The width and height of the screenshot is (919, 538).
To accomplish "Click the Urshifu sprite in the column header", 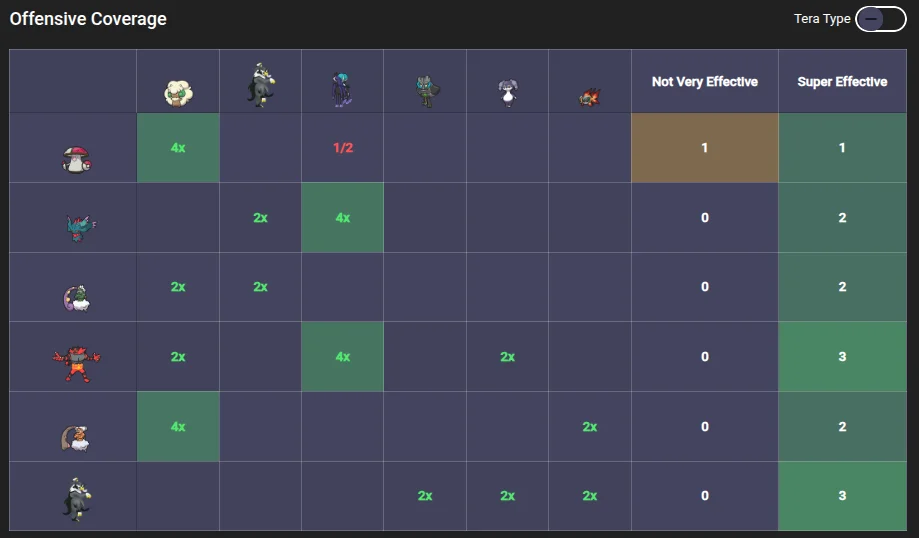I will pyautogui.click(x=260, y=85).
